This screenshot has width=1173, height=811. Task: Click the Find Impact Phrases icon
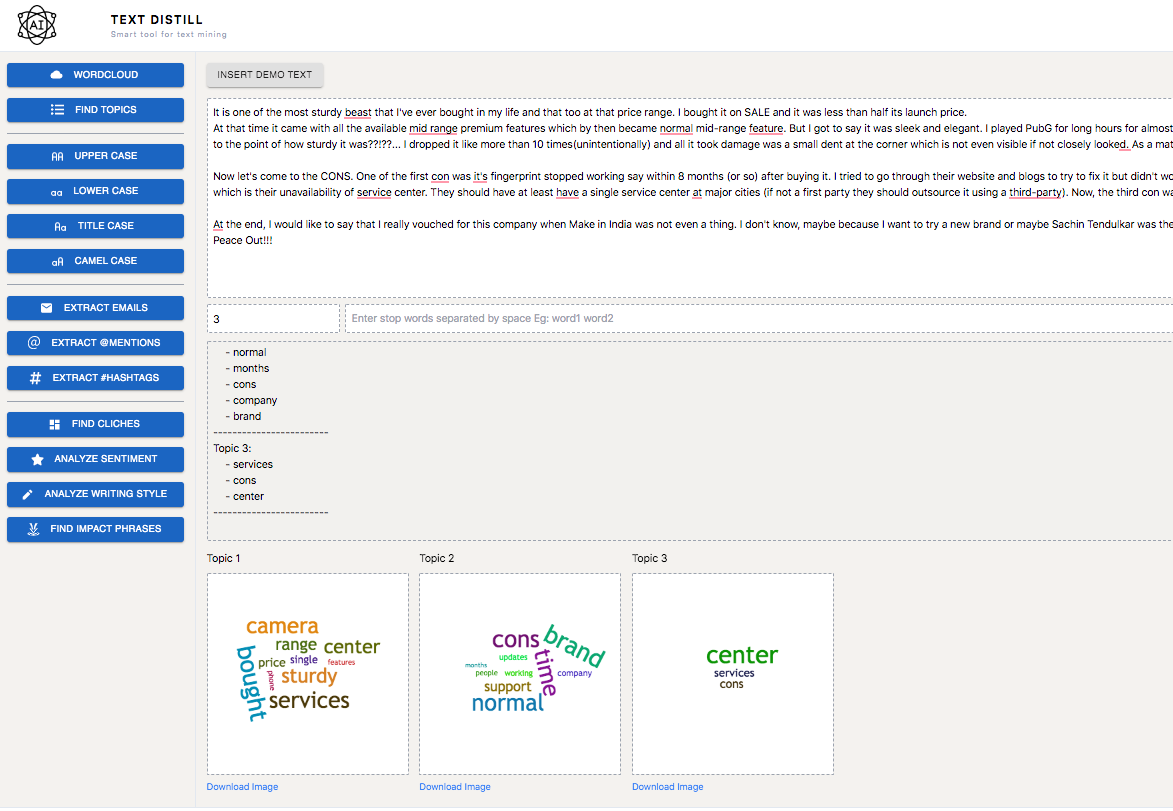(x=33, y=529)
